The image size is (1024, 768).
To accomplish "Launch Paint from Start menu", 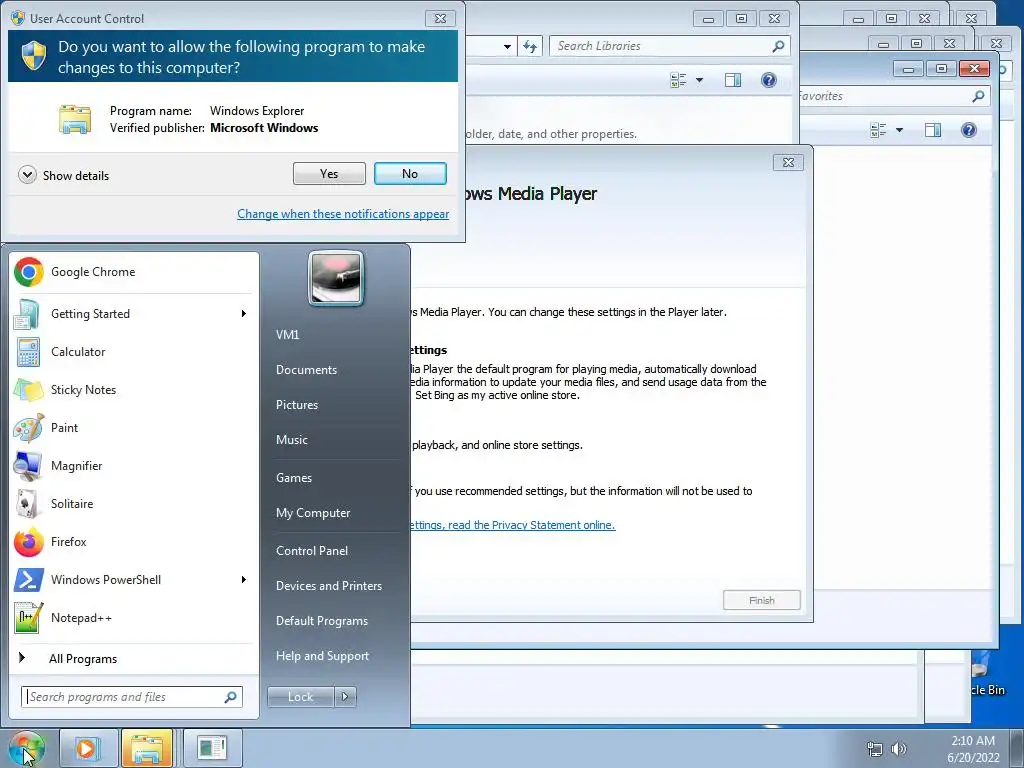I will coord(134,427).
